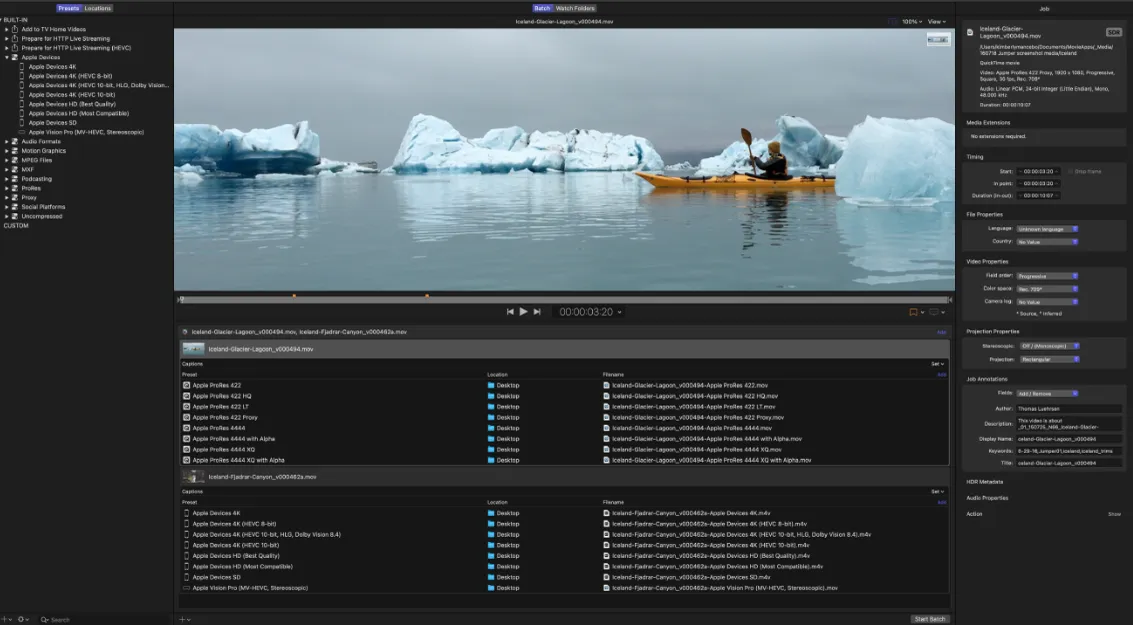The image size is (1133, 625).
Task: Click the Job inspector file icon at the top
Action: pos(970,32)
